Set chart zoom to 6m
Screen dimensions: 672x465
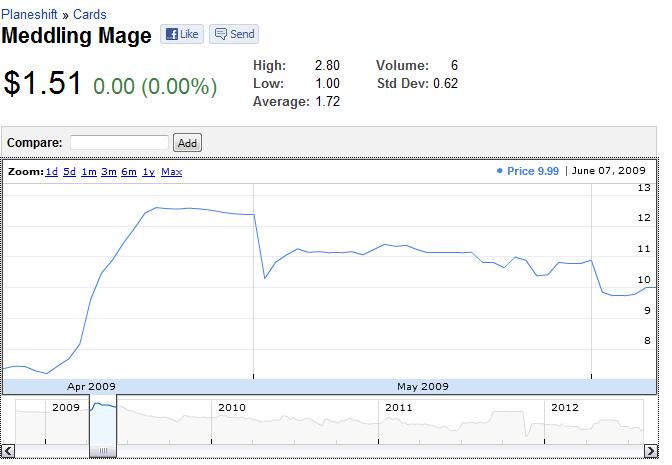(x=129, y=172)
